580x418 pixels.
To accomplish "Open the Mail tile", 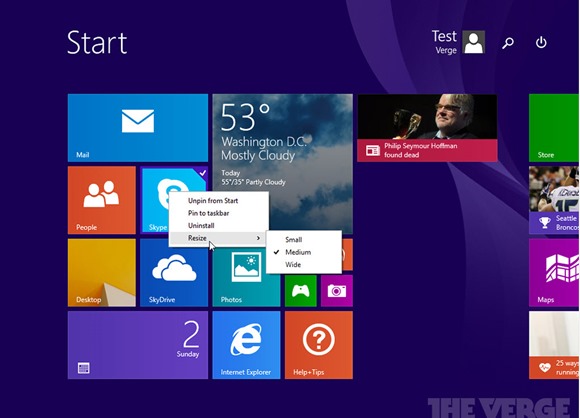I will (138, 128).
